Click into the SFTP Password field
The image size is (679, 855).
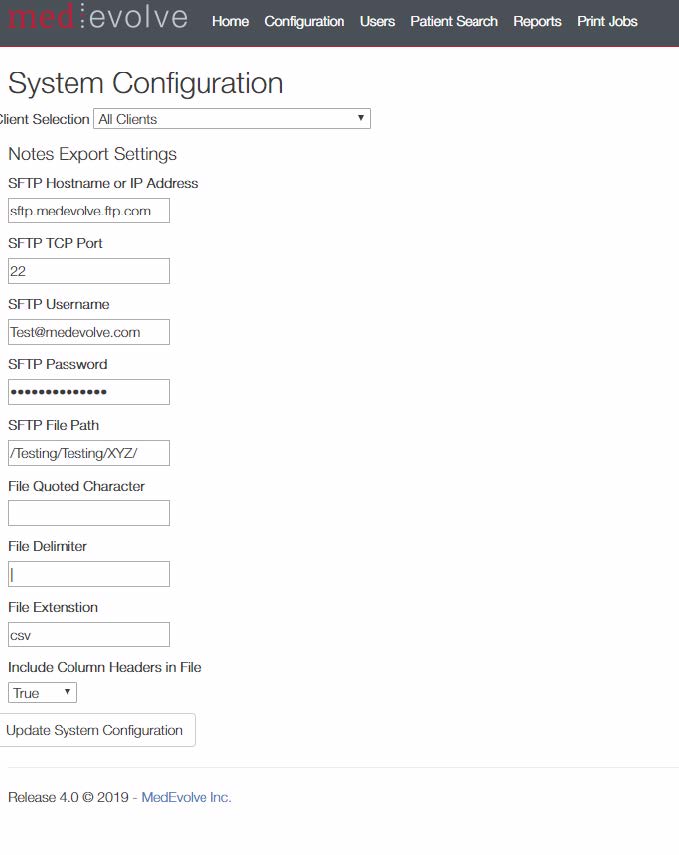coord(89,392)
